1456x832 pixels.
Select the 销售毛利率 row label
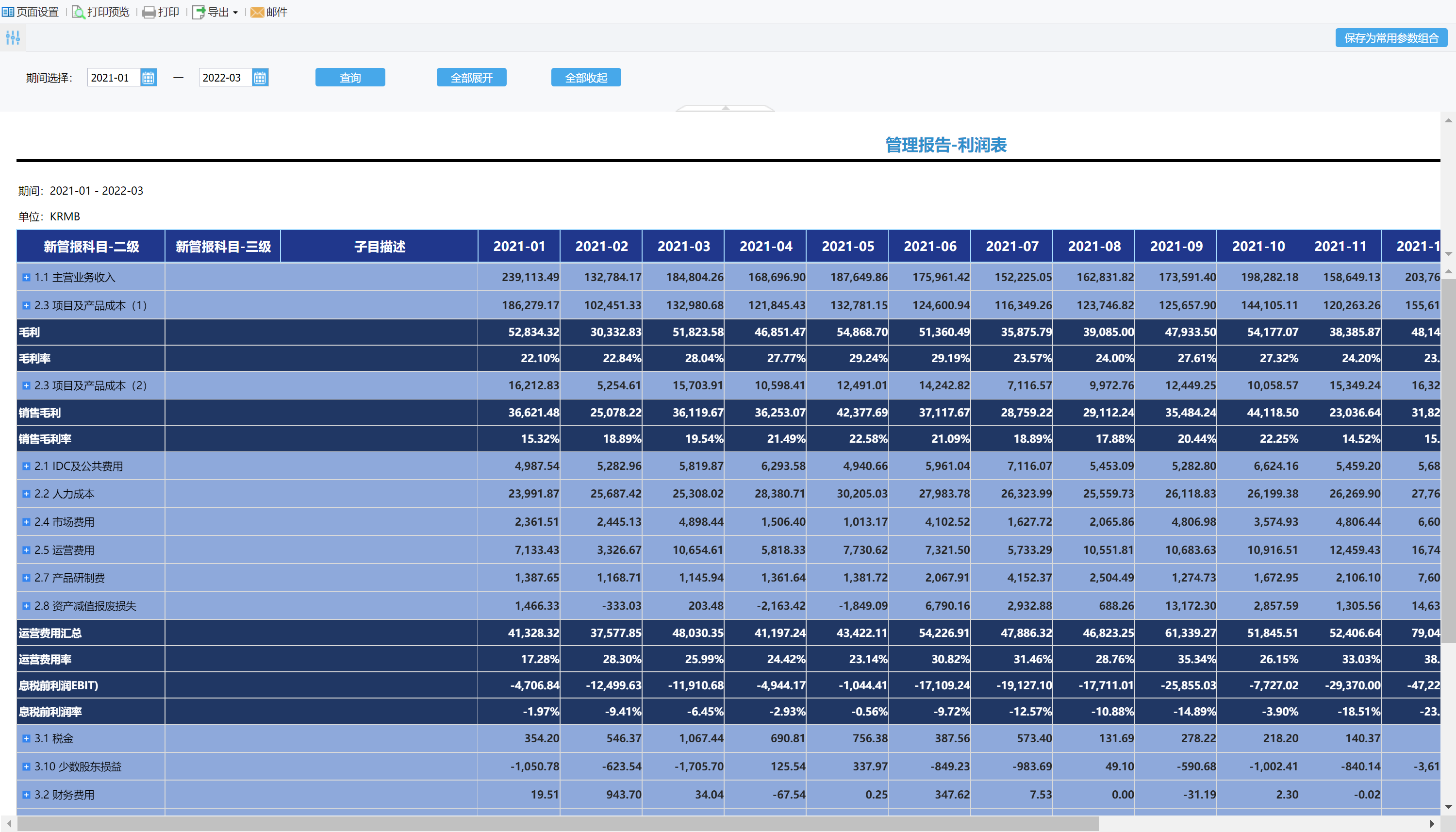tap(45, 439)
